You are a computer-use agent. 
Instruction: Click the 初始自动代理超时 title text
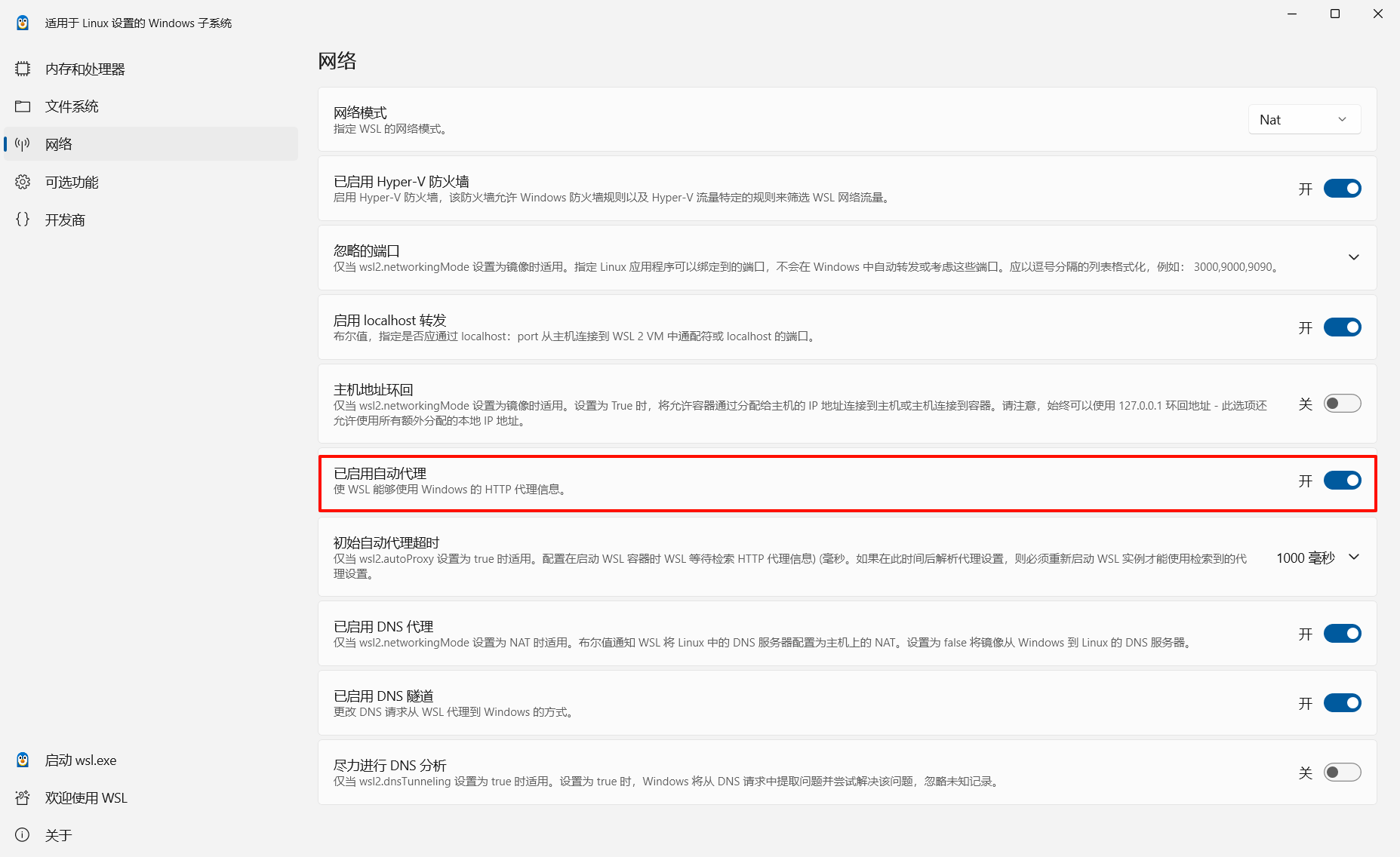386,542
